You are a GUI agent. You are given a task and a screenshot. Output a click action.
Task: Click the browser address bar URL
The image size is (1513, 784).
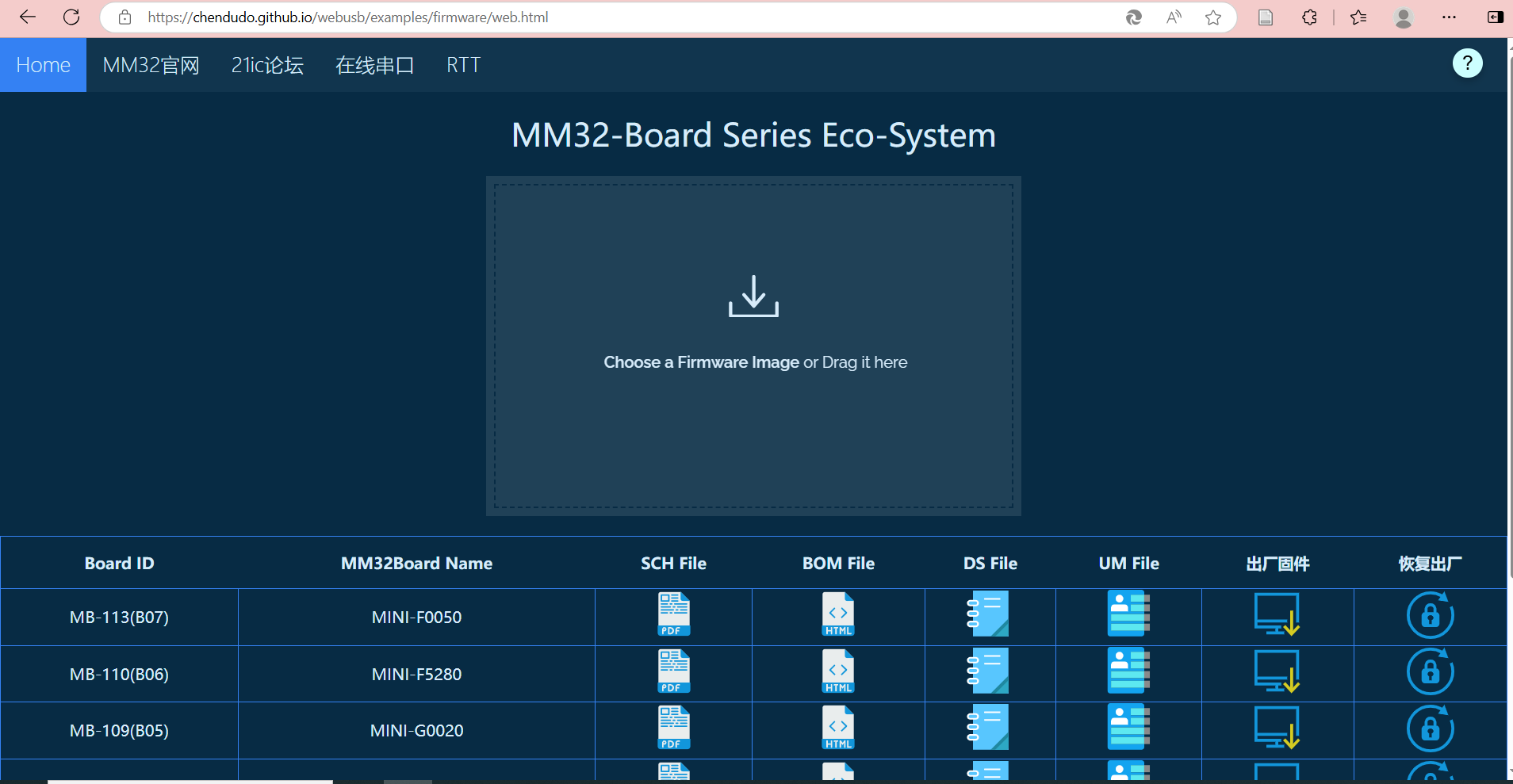click(x=347, y=17)
